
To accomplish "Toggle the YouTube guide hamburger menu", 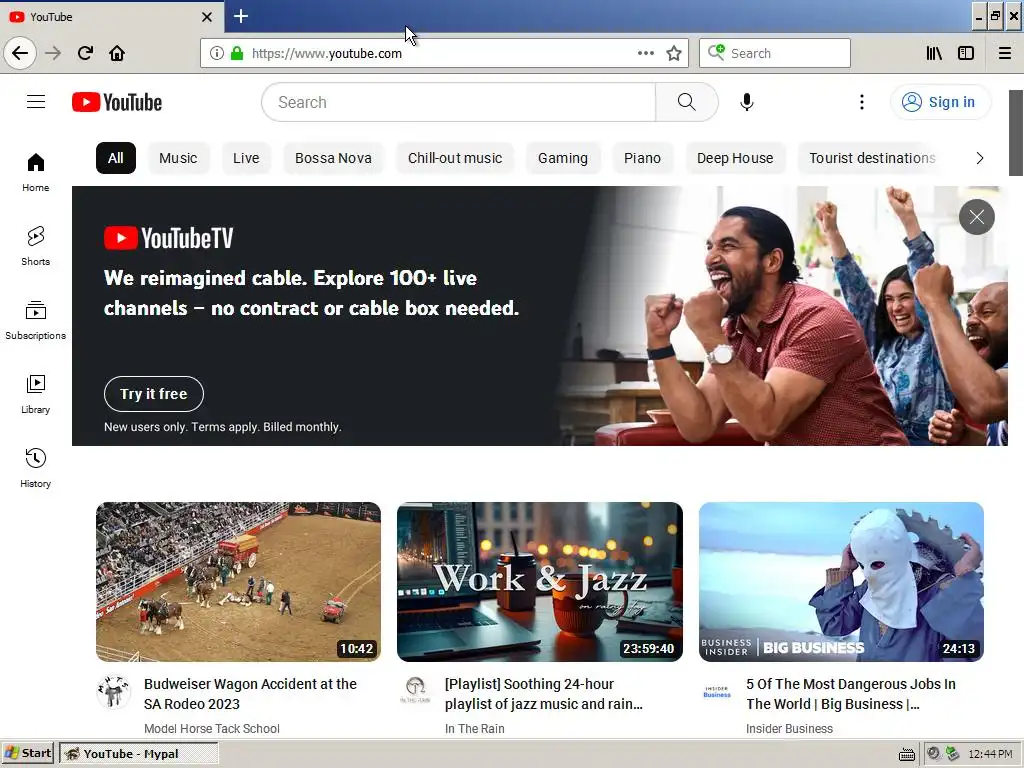I will 36,102.
